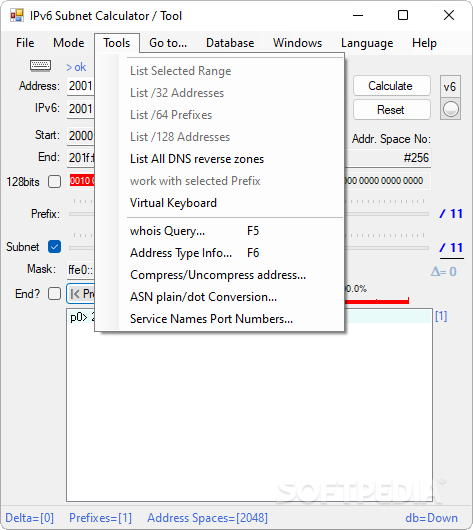Open the Mode menu
Screen dimensions: 473x530
pos(69,43)
